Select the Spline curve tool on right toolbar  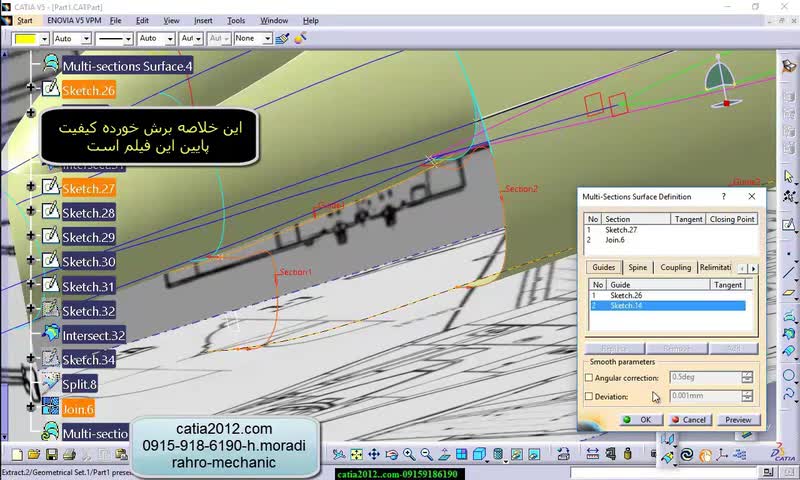click(x=789, y=395)
